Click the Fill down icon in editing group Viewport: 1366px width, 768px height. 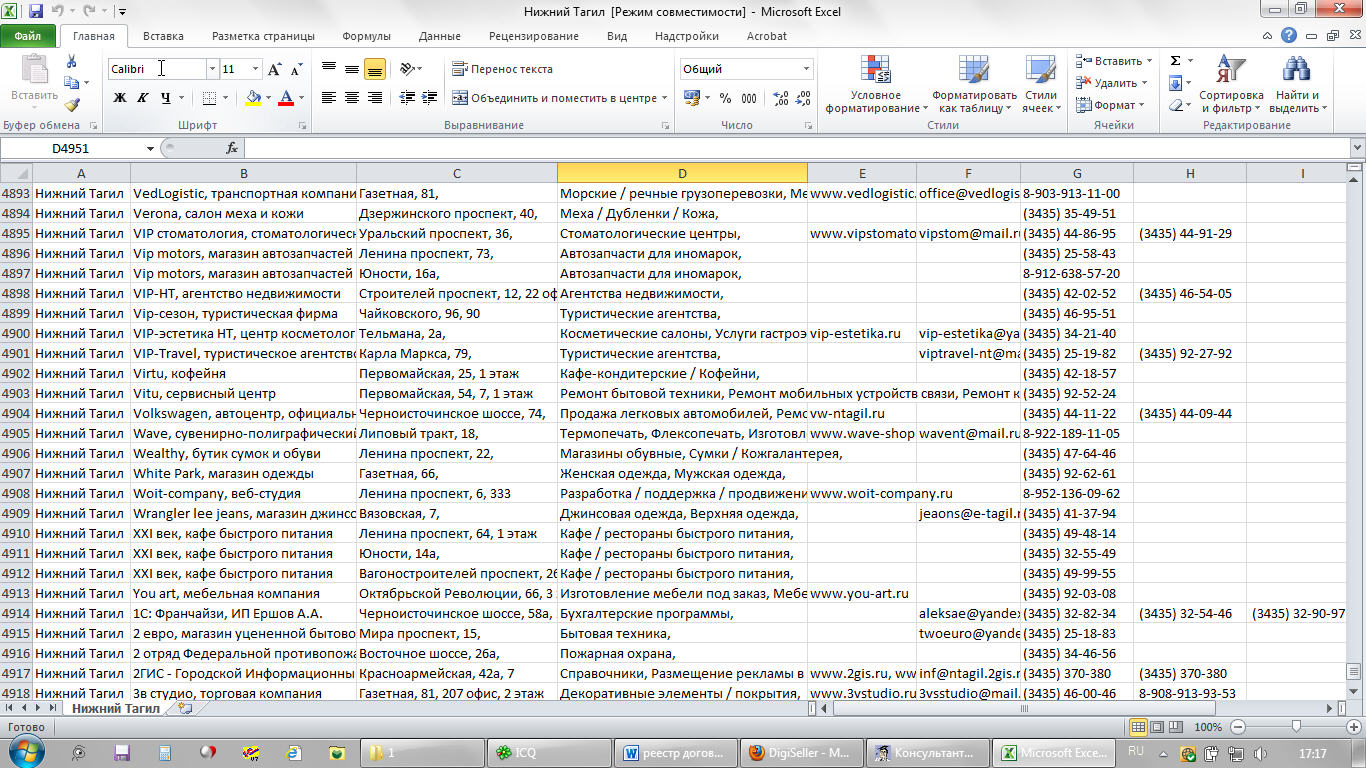tap(1175, 83)
